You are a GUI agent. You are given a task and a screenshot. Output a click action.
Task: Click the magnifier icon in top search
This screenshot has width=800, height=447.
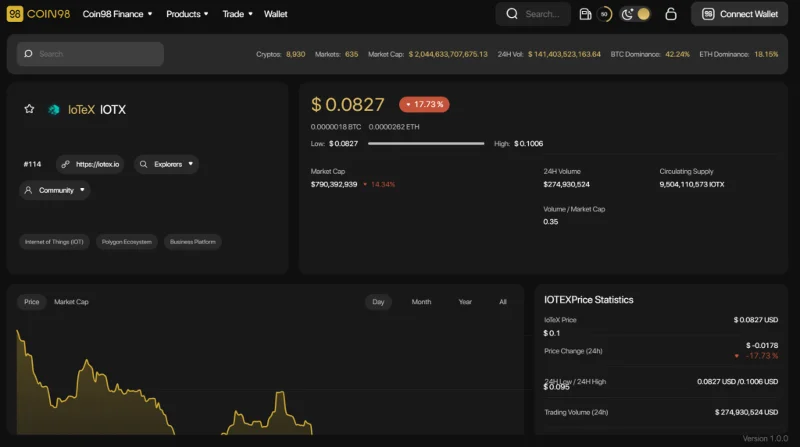[x=512, y=14]
